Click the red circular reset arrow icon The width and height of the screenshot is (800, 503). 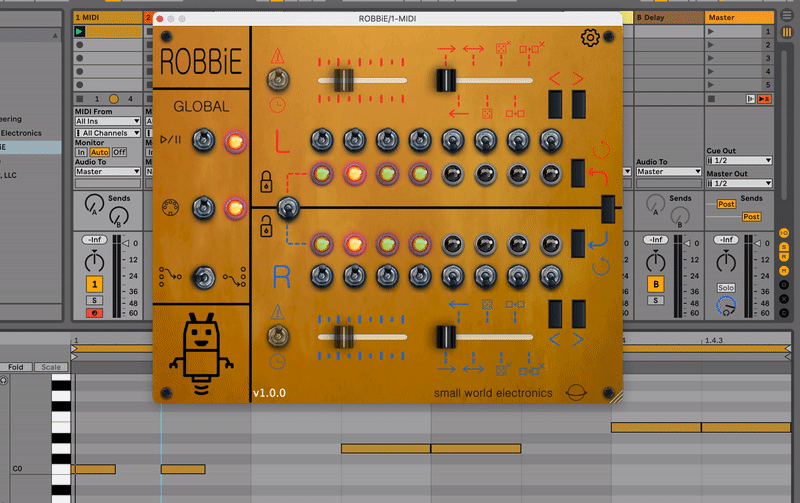coord(601,149)
